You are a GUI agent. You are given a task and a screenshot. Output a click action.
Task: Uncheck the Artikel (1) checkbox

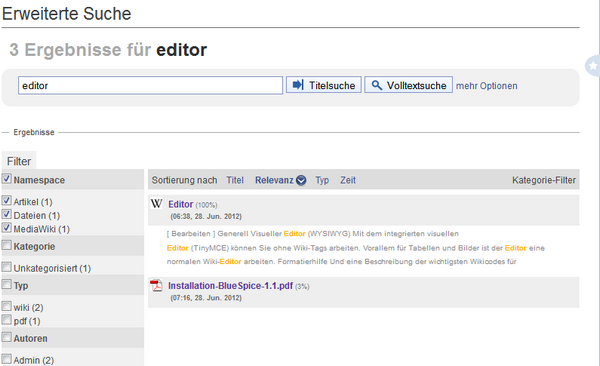7,200
